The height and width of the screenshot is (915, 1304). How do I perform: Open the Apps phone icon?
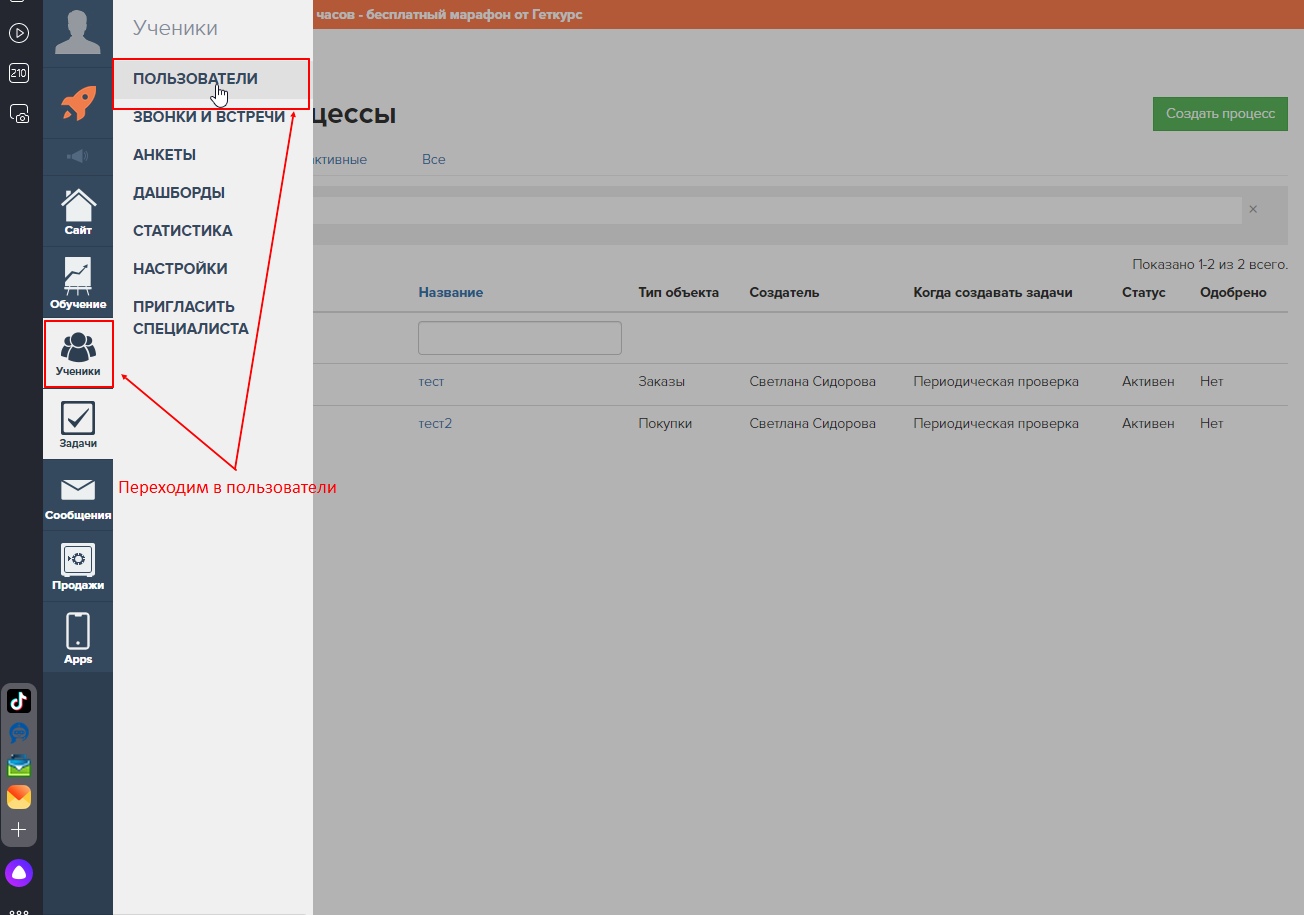point(78,638)
